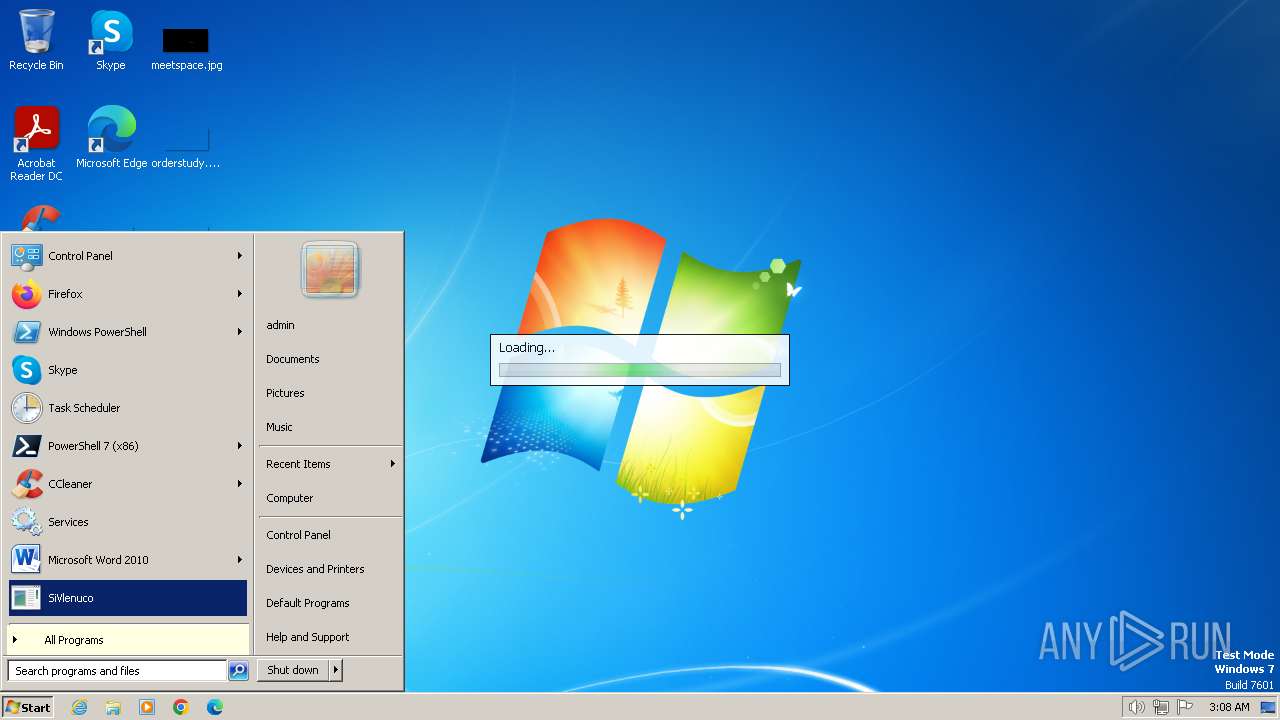The height and width of the screenshot is (720, 1280).
Task: Open Task Scheduler from the Start menu
Action: pos(127,408)
